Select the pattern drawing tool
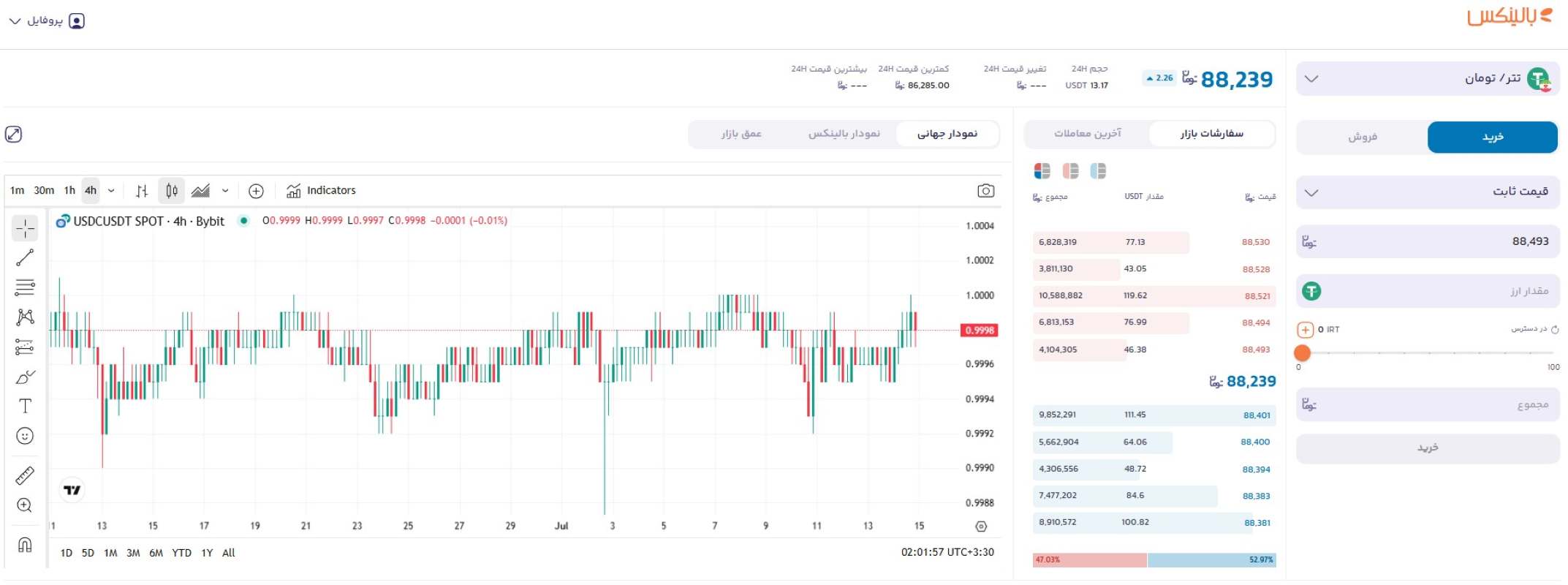The height and width of the screenshot is (585, 1568). point(25,317)
